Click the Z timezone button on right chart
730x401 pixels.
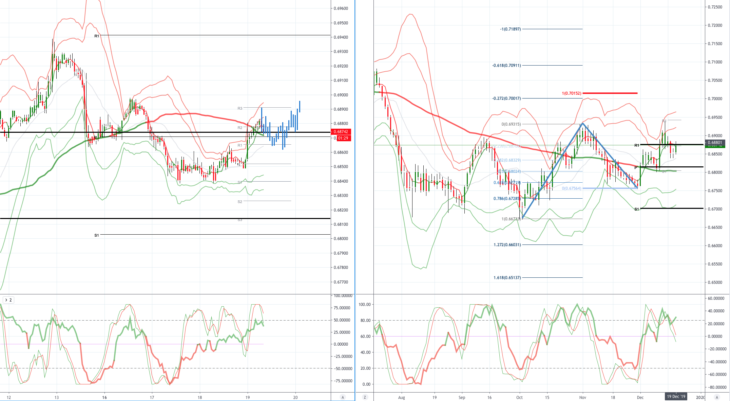pos(365,397)
